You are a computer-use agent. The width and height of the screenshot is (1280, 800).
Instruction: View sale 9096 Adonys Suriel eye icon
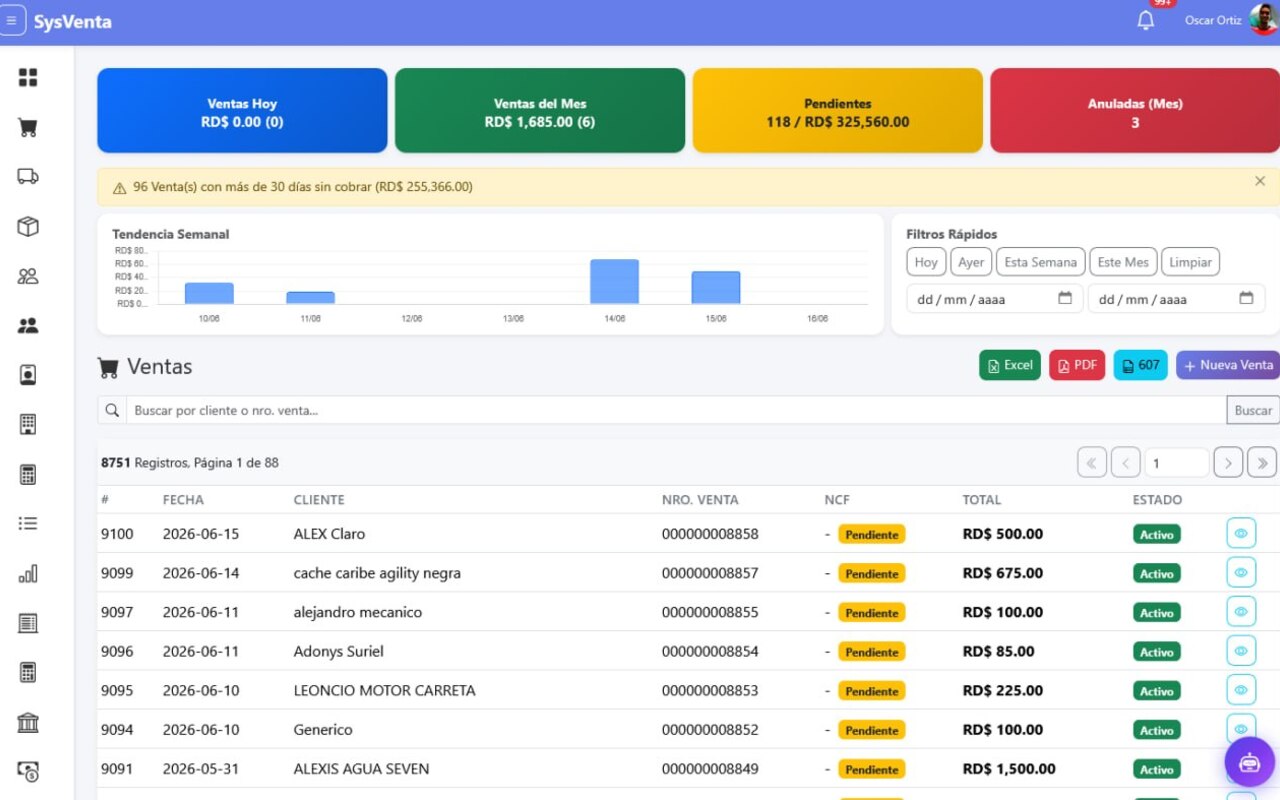1241,651
